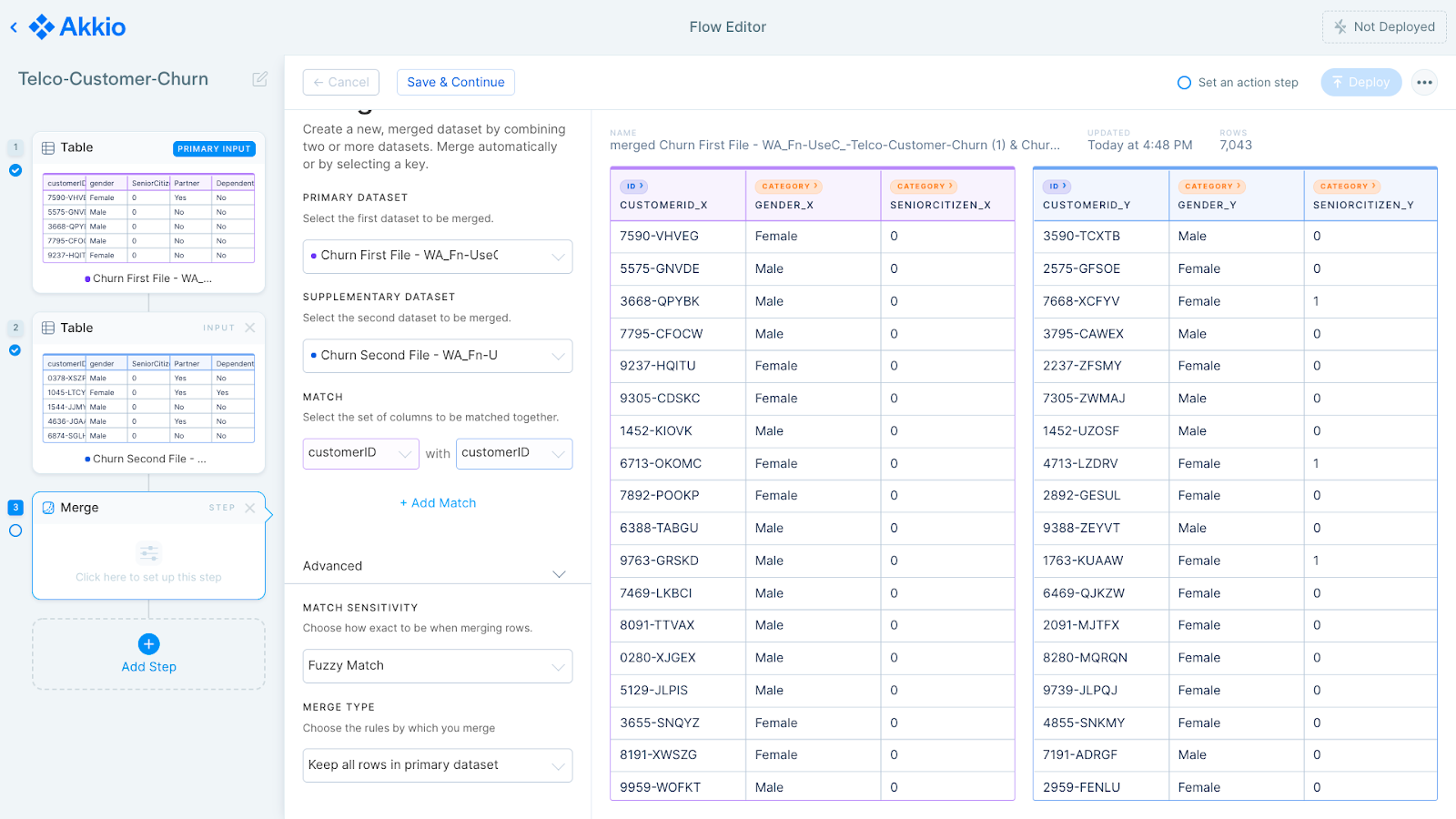Click the settings icon inside the Merge step

point(148,551)
